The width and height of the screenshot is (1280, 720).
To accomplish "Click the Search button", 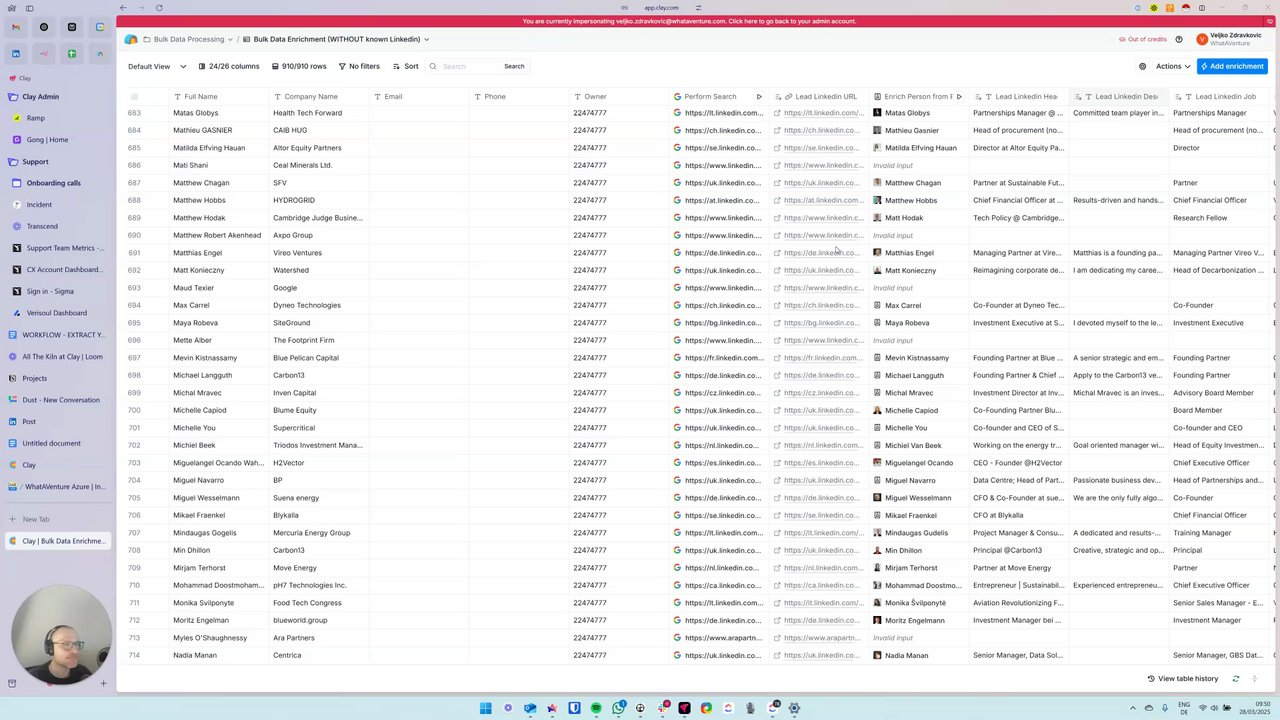I will (514, 66).
